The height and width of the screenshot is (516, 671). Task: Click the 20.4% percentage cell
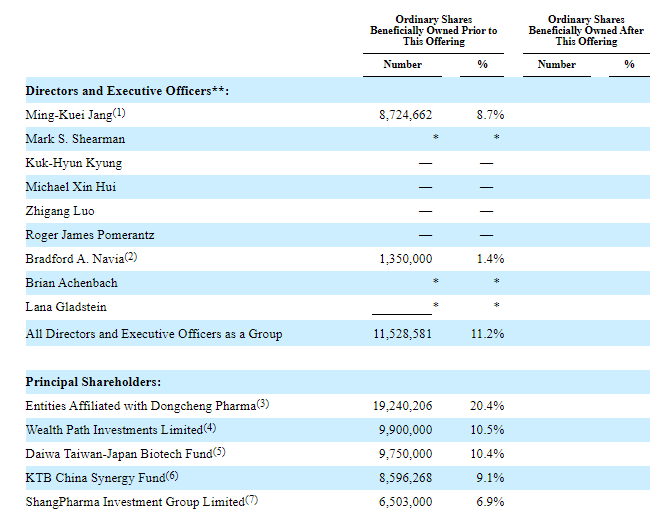point(487,406)
